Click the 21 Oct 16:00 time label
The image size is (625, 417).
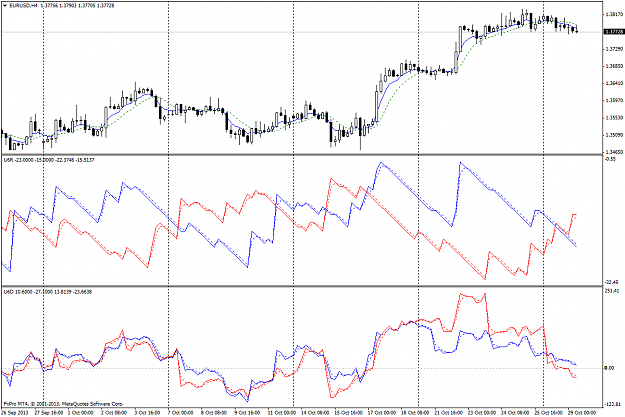(449, 413)
